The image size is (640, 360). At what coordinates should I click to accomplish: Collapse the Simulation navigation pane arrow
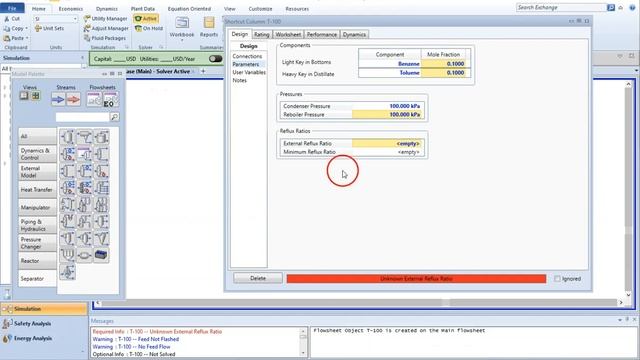coord(82,58)
